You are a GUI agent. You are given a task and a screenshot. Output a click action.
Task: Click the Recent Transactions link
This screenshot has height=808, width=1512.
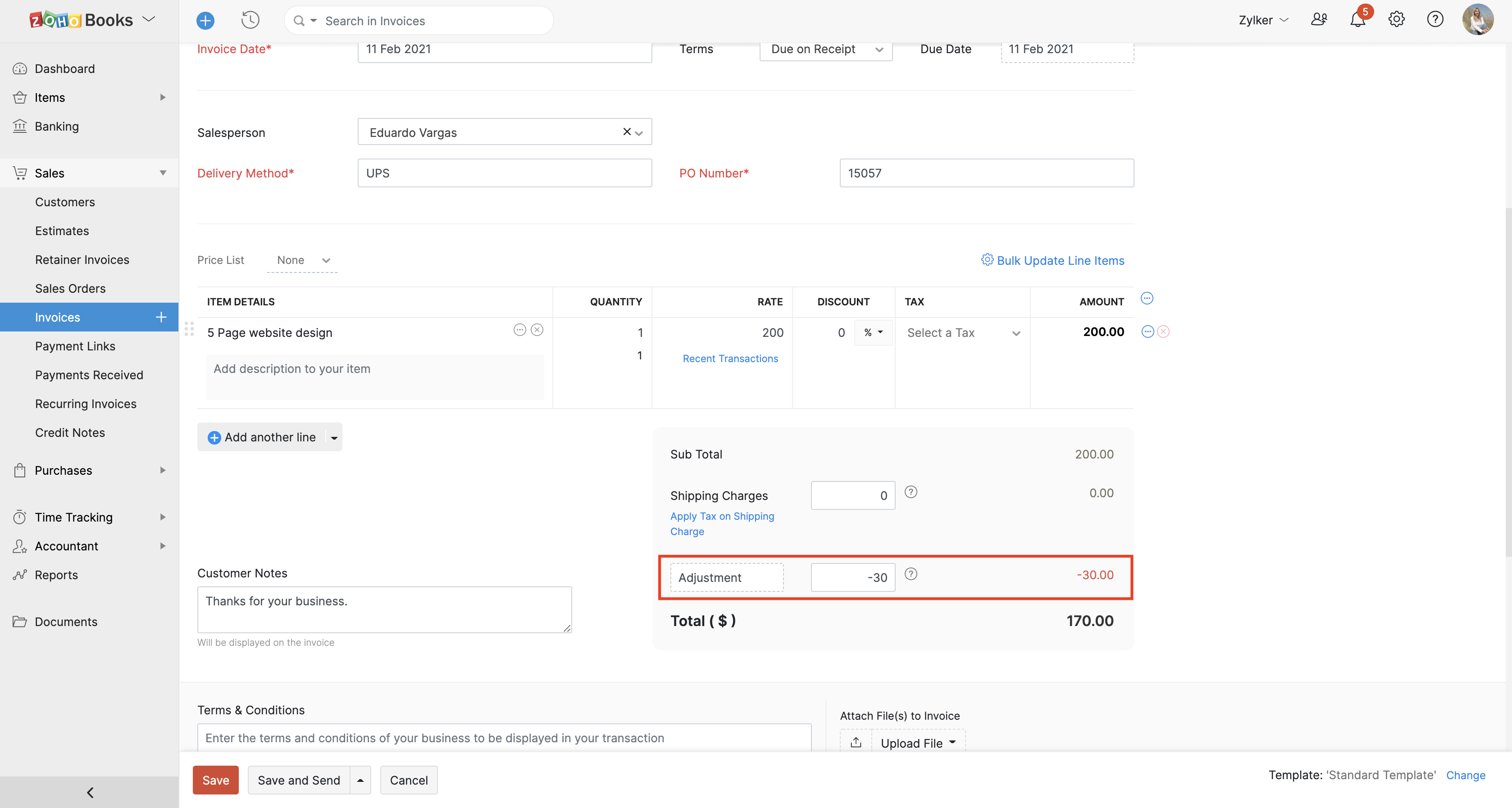click(730, 358)
